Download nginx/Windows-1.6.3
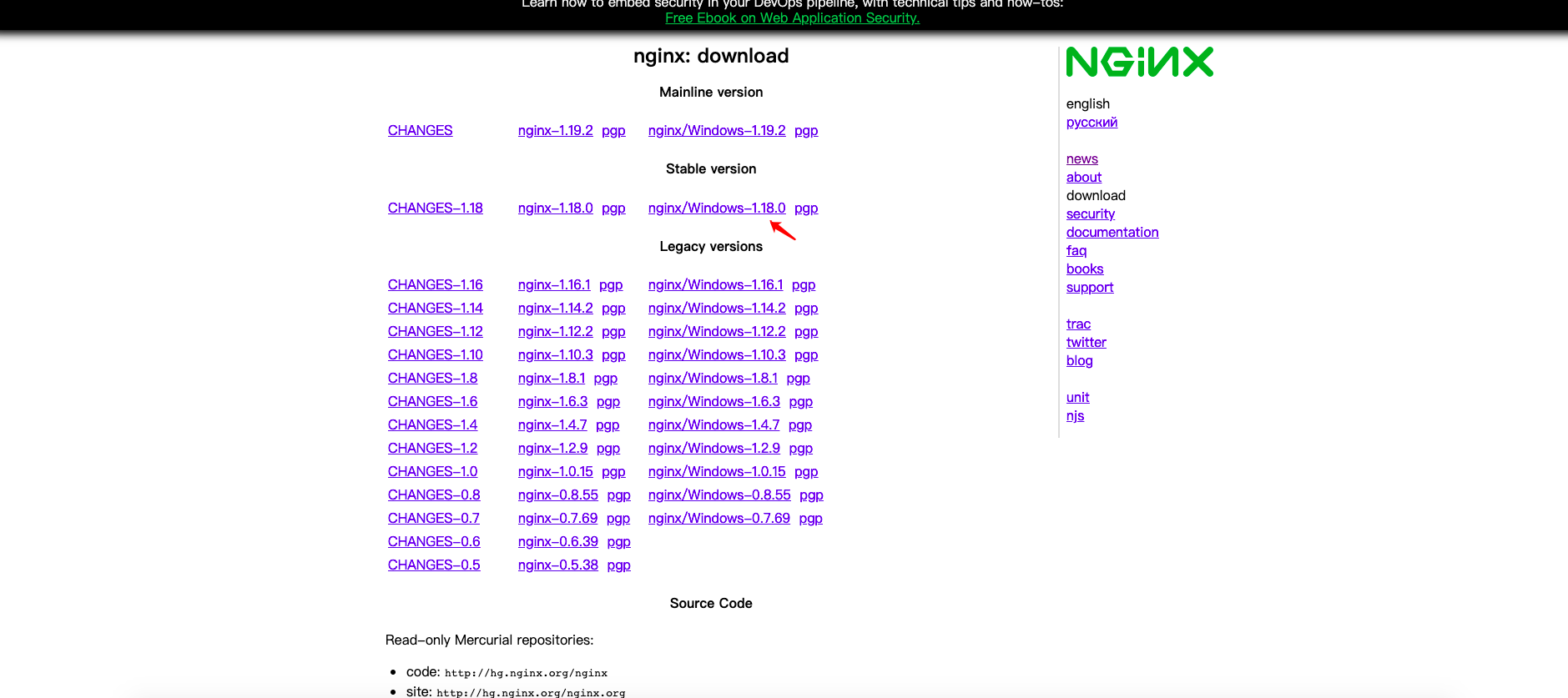 [x=714, y=402]
